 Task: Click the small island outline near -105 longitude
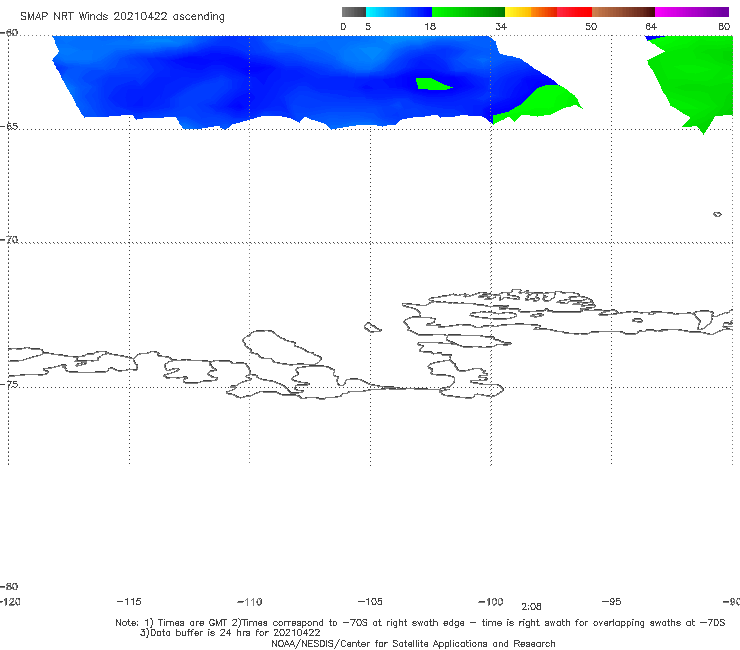click(372, 327)
